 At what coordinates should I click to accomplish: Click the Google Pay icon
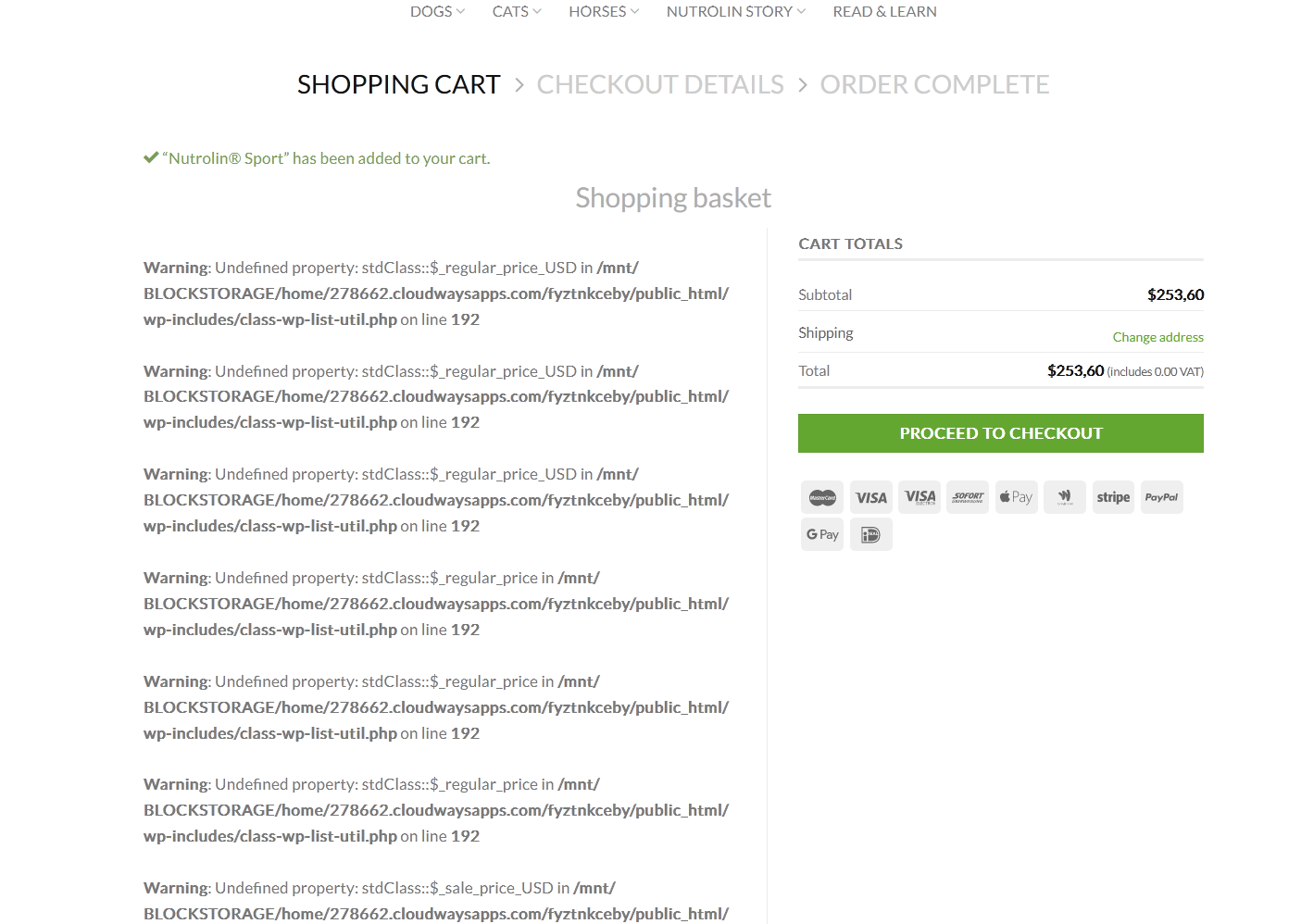[x=822, y=534]
